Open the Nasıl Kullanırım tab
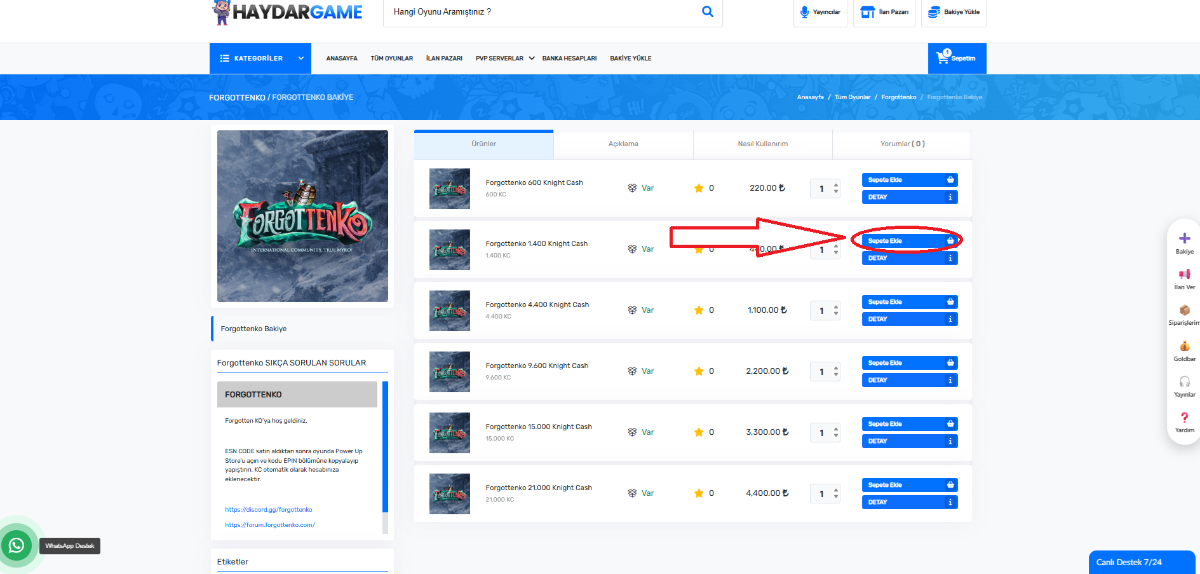 click(762, 144)
